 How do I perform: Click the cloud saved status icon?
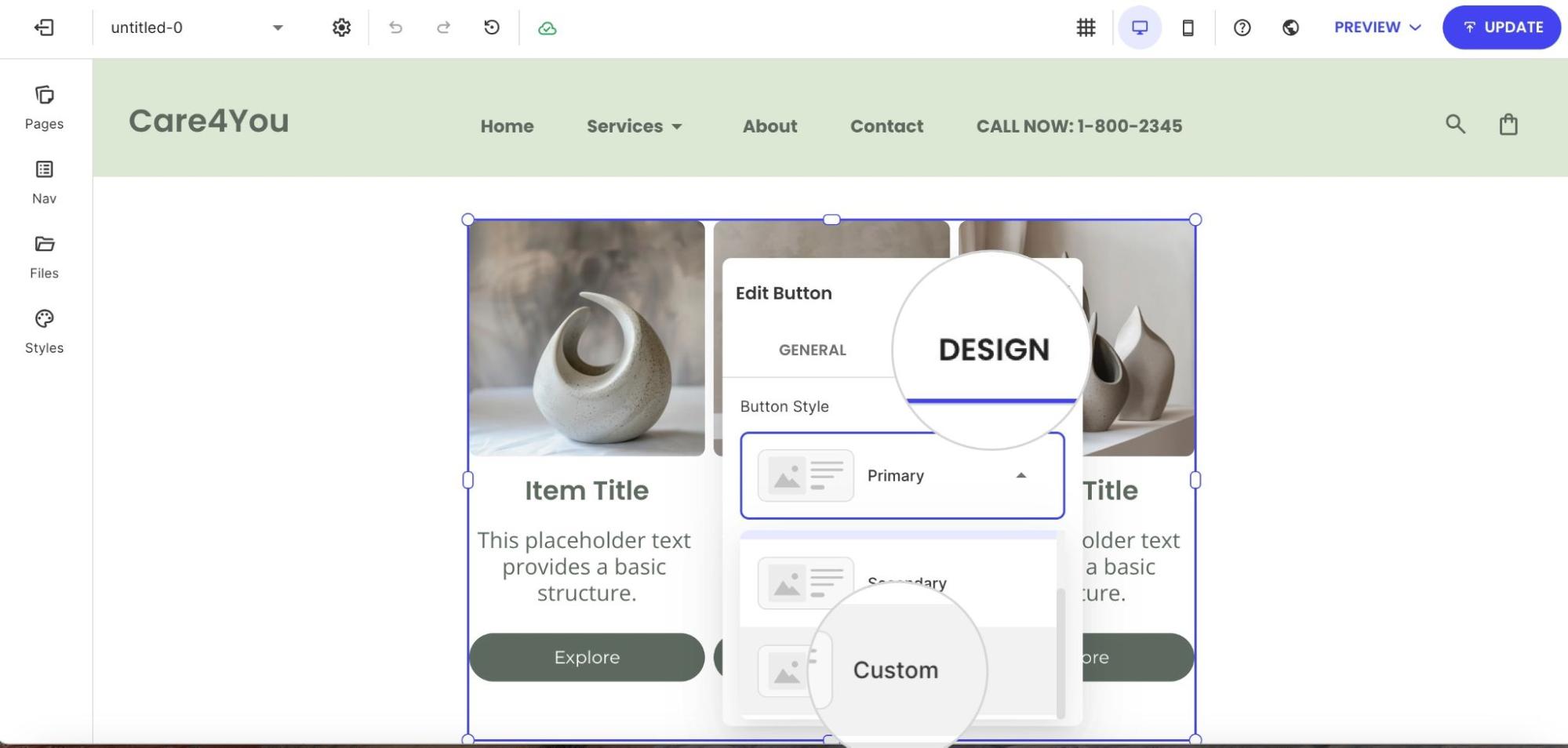point(548,28)
